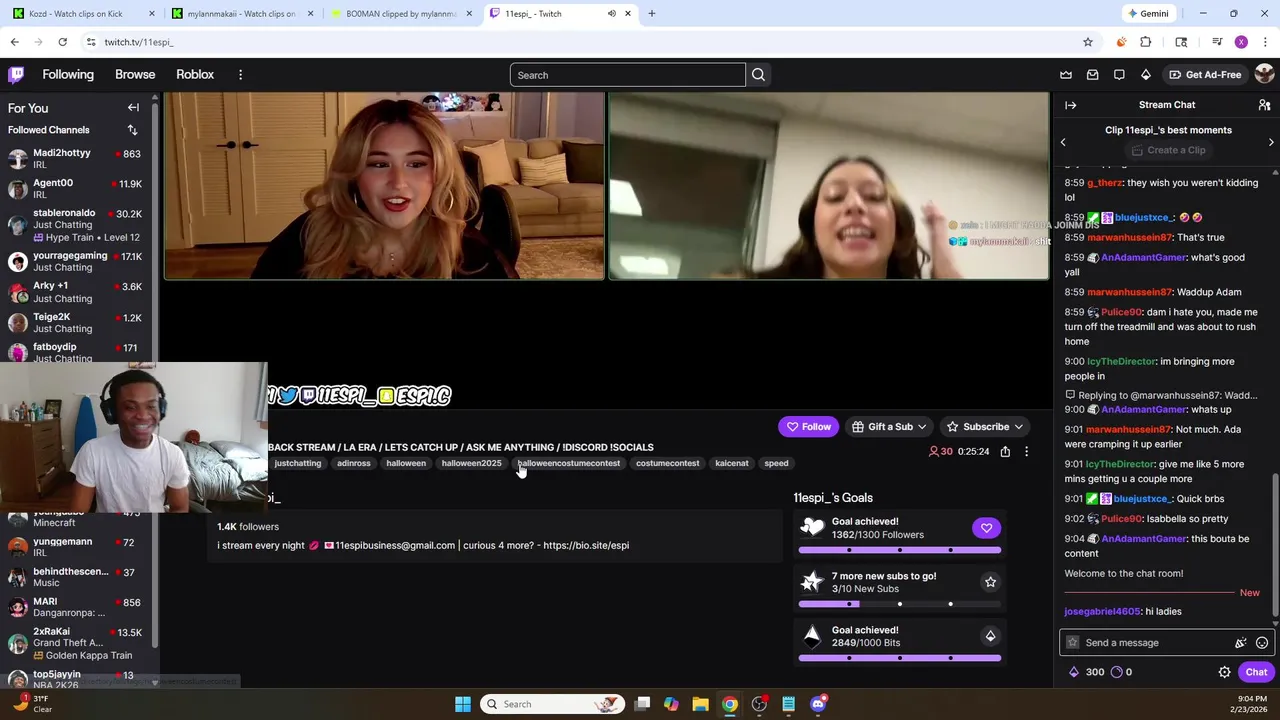Open the notifications chat bubble icon

(1119, 75)
